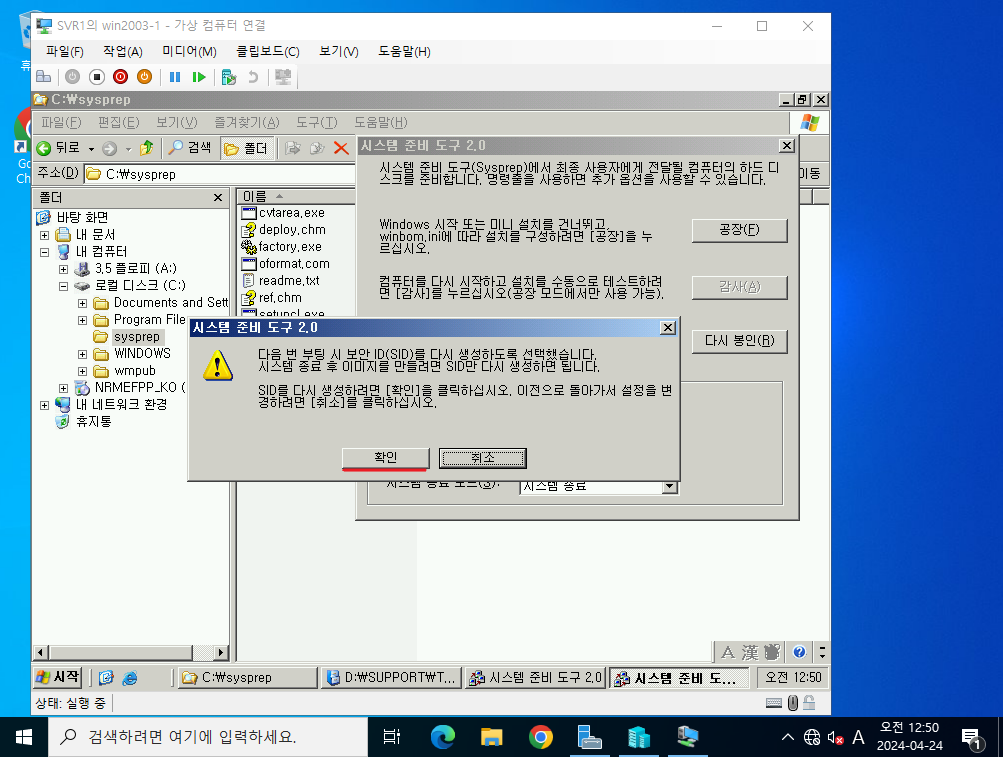Select the sysprep folder in tree
The image size is (1003, 757).
(136, 337)
